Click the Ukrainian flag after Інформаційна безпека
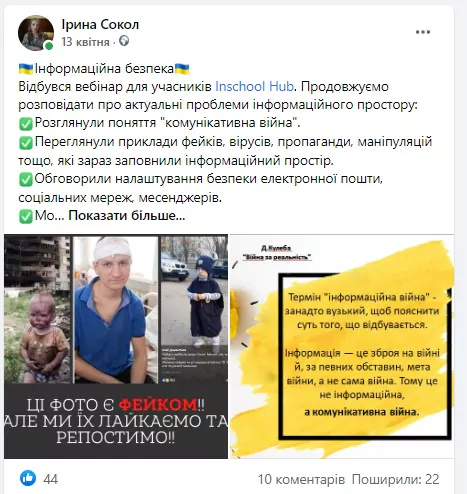This screenshot has height=494, width=467. [182, 69]
